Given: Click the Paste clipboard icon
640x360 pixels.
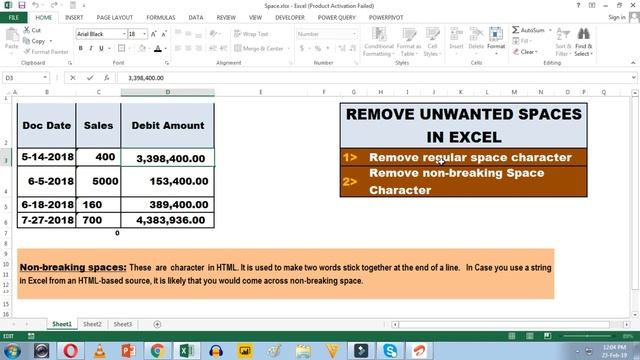Looking at the screenshot, I should pyautogui.click(x=11, y=35).
